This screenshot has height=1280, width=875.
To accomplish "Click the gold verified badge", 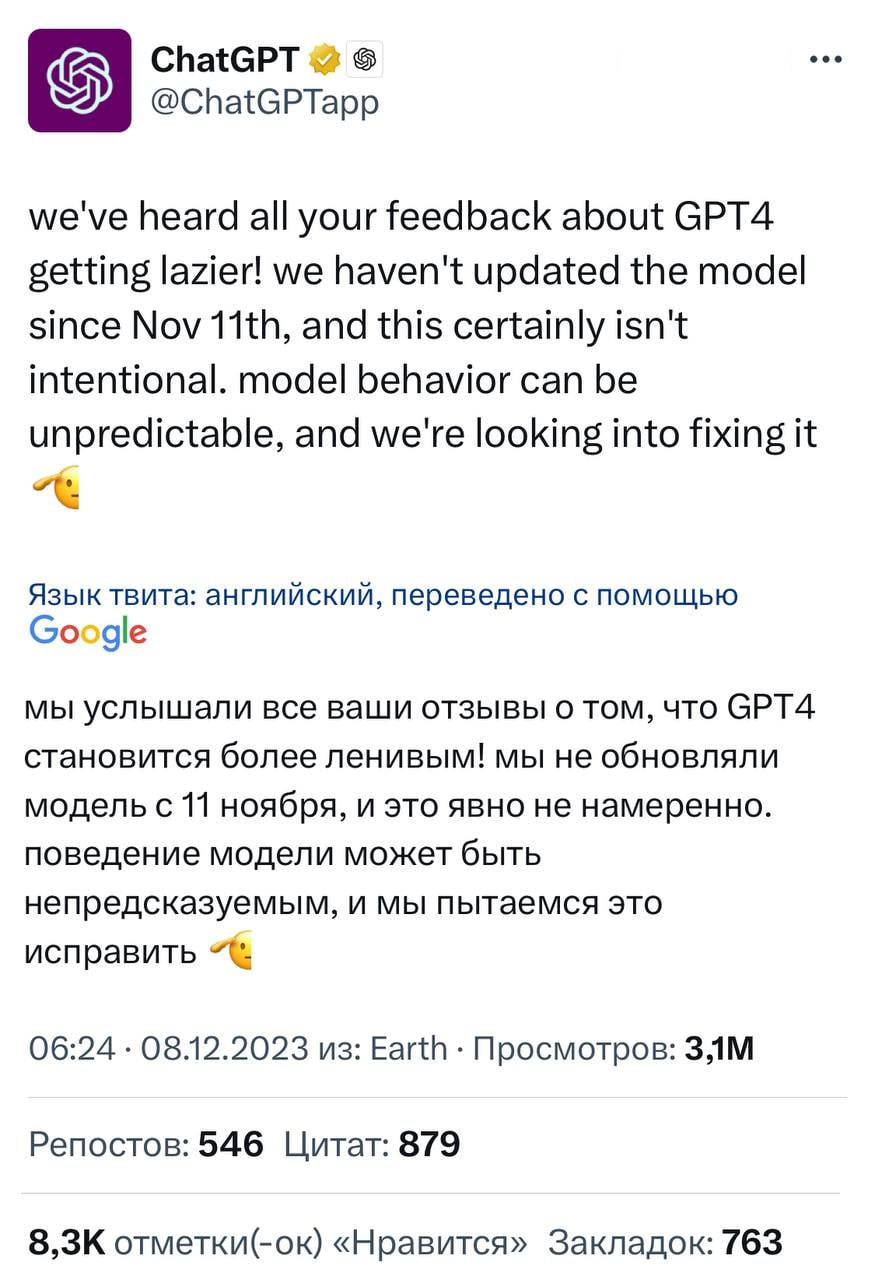I will point(324,61).
